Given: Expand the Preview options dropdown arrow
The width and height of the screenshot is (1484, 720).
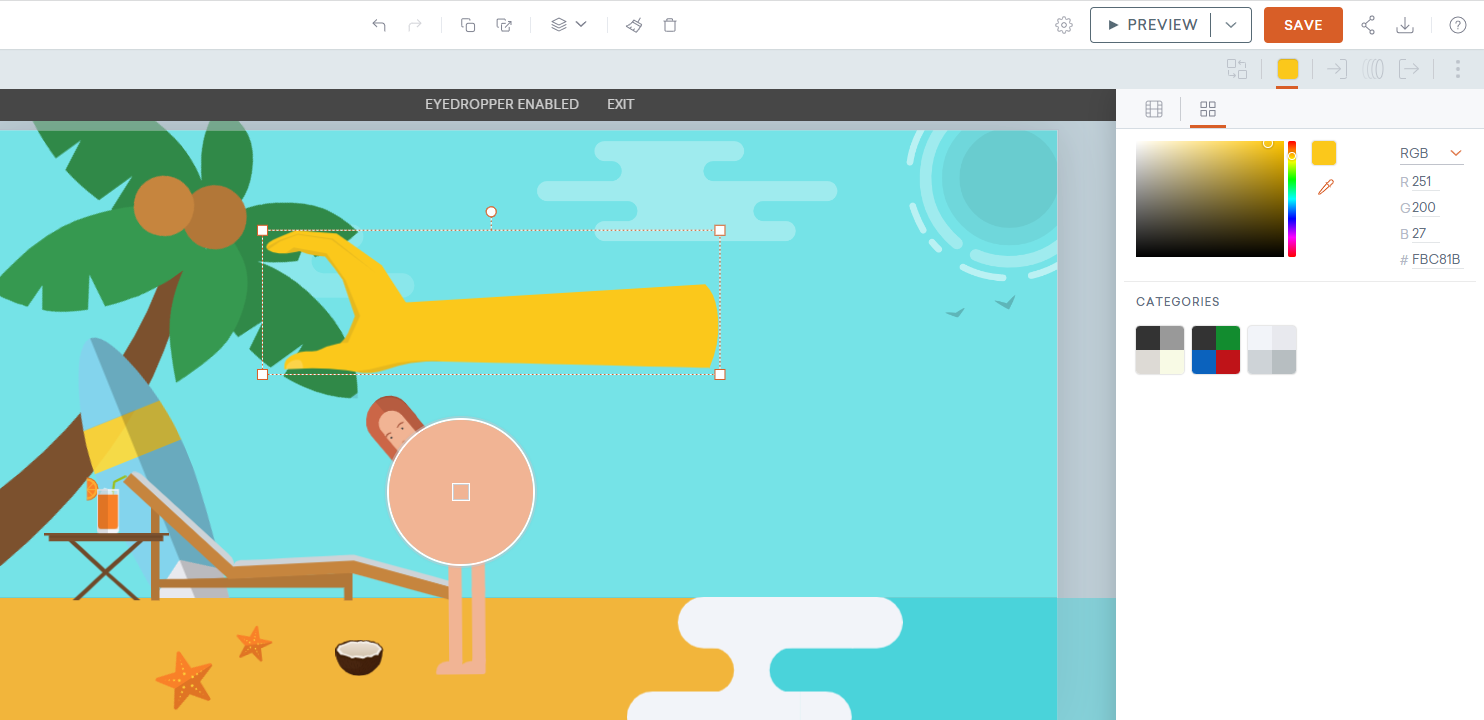Looking at the screenshot, I should coord(1231,25).
